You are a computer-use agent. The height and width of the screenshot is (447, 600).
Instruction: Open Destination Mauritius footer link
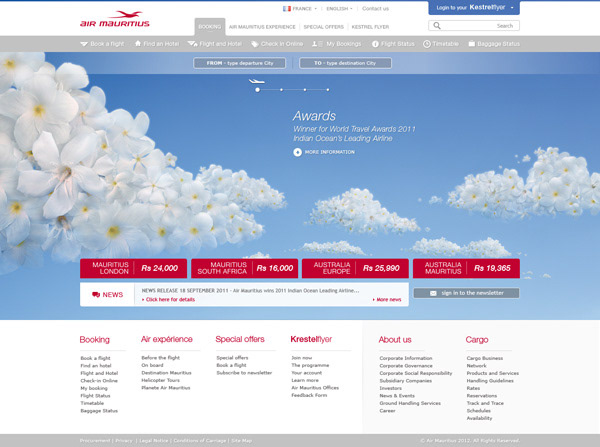pyautogui.click(x=166, y=373)
